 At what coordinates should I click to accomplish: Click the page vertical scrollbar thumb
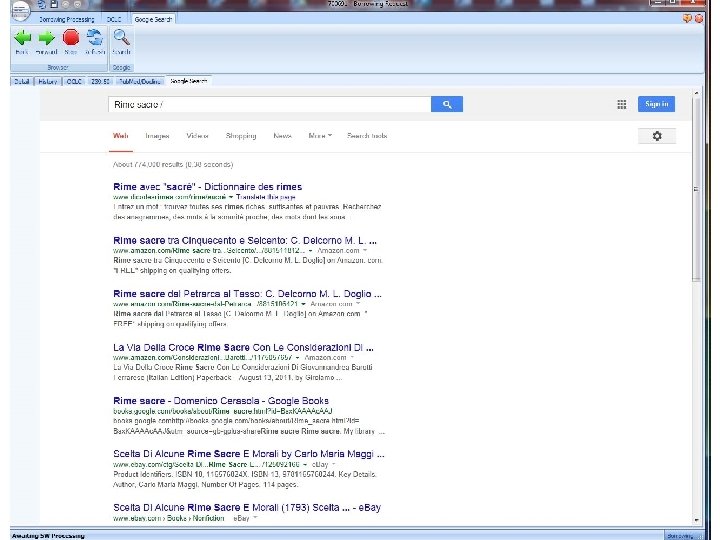click(697, 189)
